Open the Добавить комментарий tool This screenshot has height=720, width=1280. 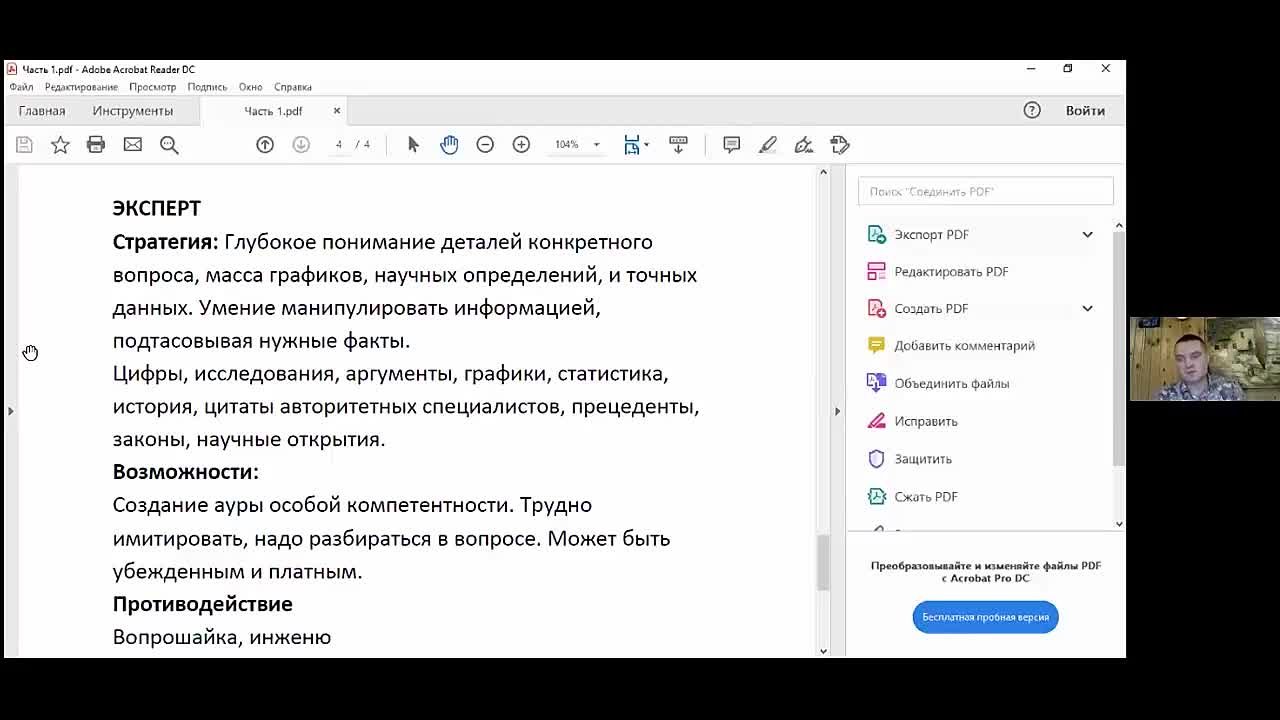tap(964, 346)
